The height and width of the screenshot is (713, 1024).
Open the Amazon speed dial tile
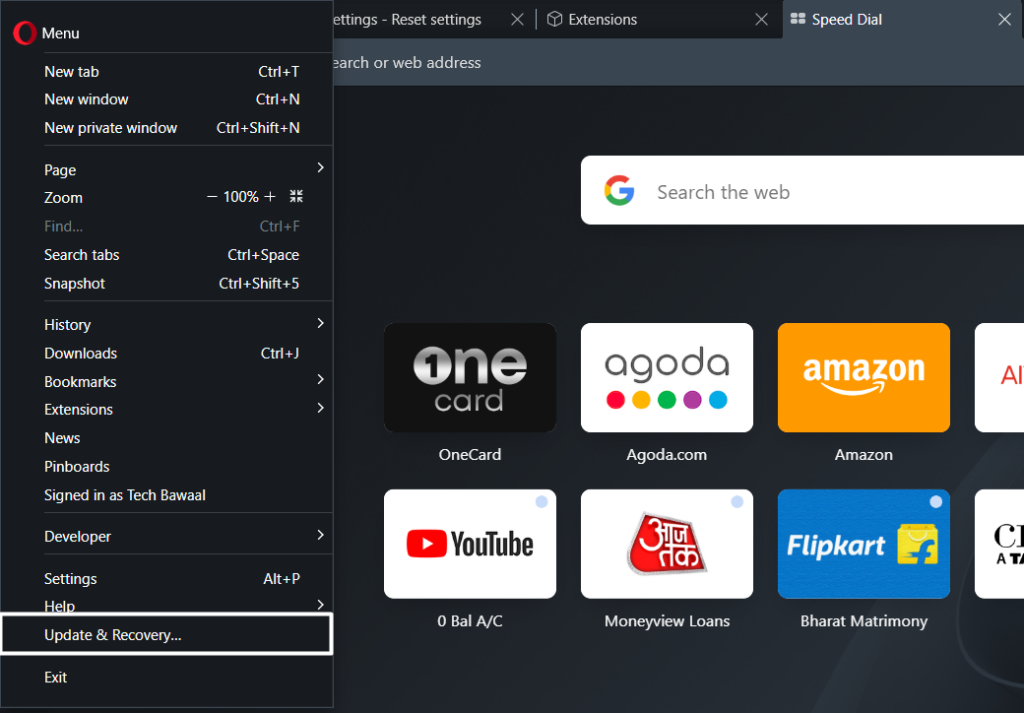click(x=864, y=377)
